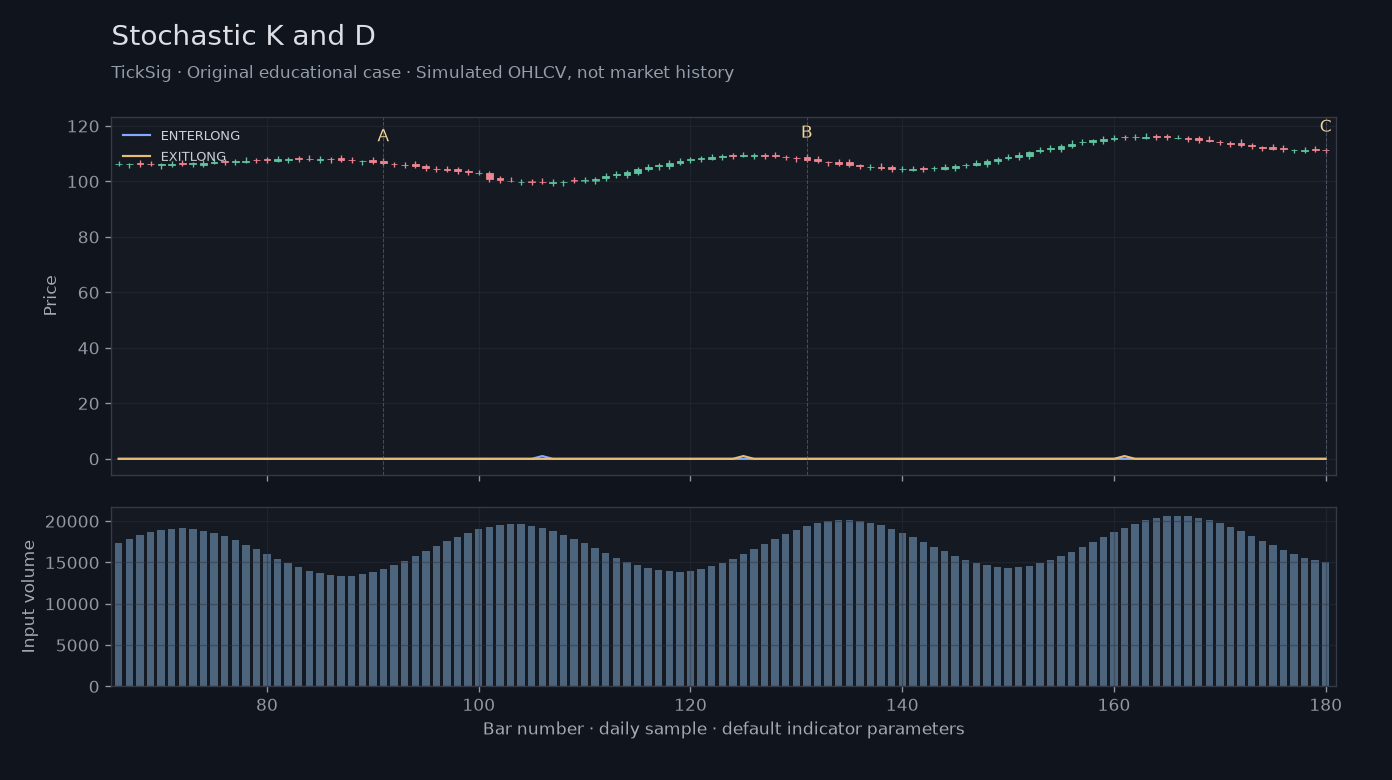1392x780 pixels.
Task: Select the EXITLONG legend entry
Action: (x=174, y=157)
